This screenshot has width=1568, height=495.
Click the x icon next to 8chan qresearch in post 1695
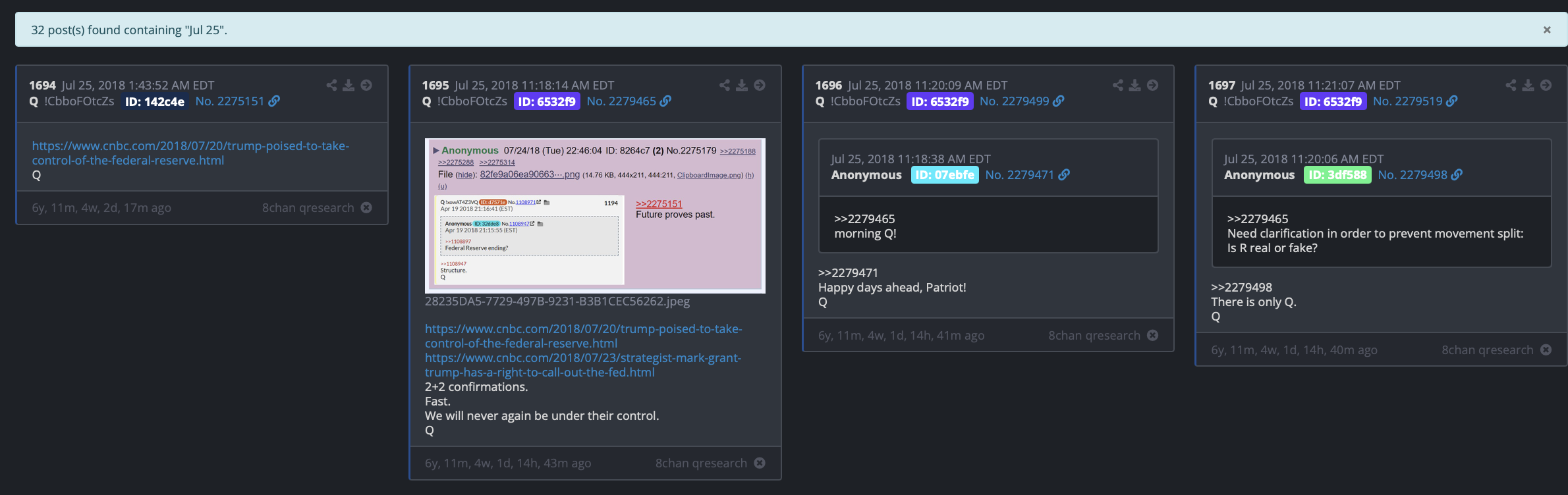click(760, 463)
